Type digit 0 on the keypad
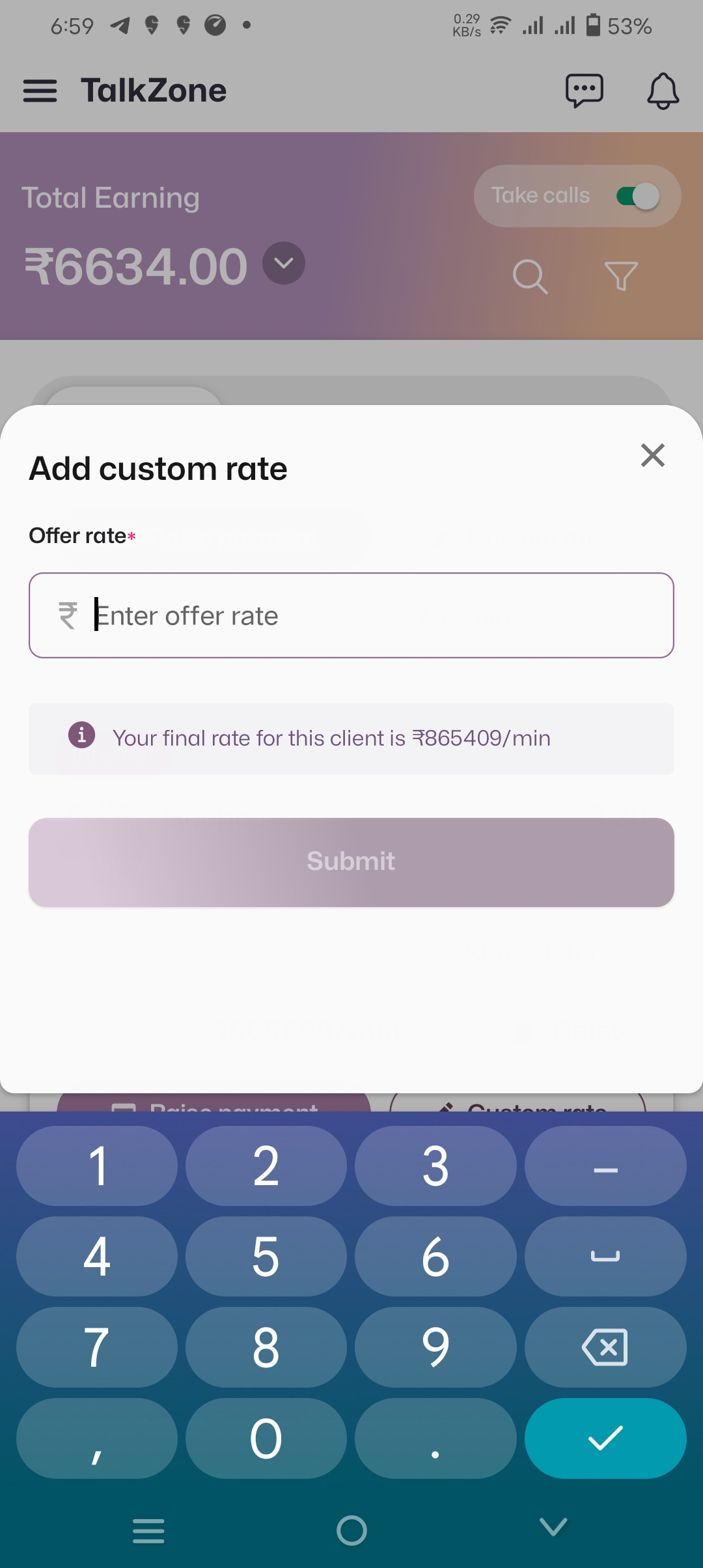The width and height of the screenshot is (703, 1568). (x=266, y=1438)
